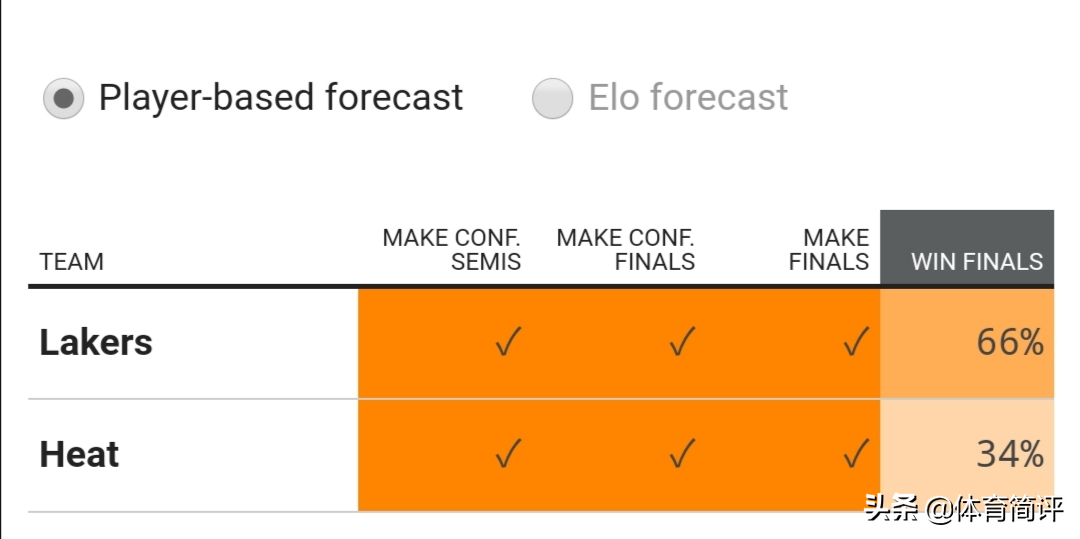
Task: Click the MAKE CONF. SEMIS column header
Action: pyautogui.click(x=452, y=250)
